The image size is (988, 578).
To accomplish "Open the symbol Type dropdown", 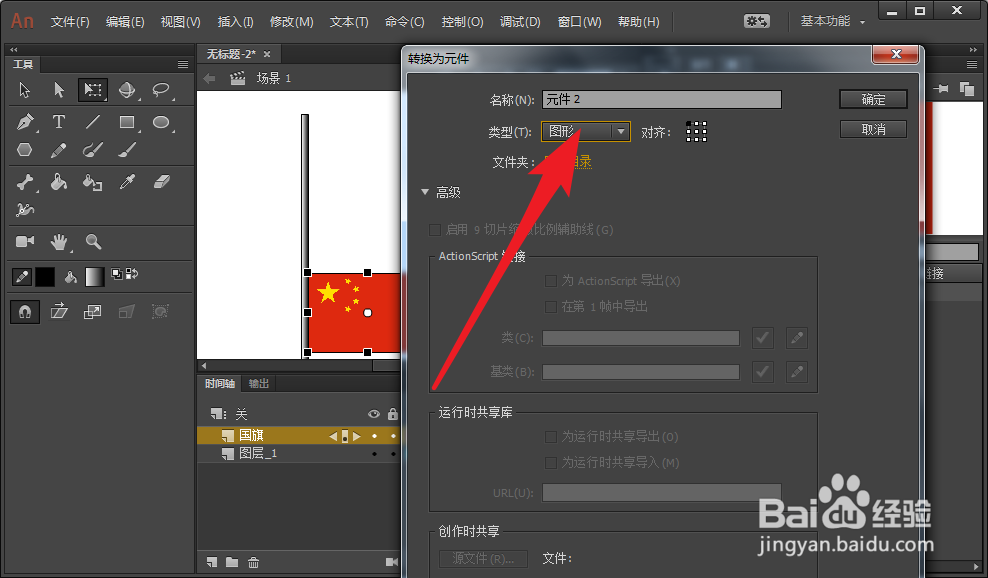I will [586, 131].
